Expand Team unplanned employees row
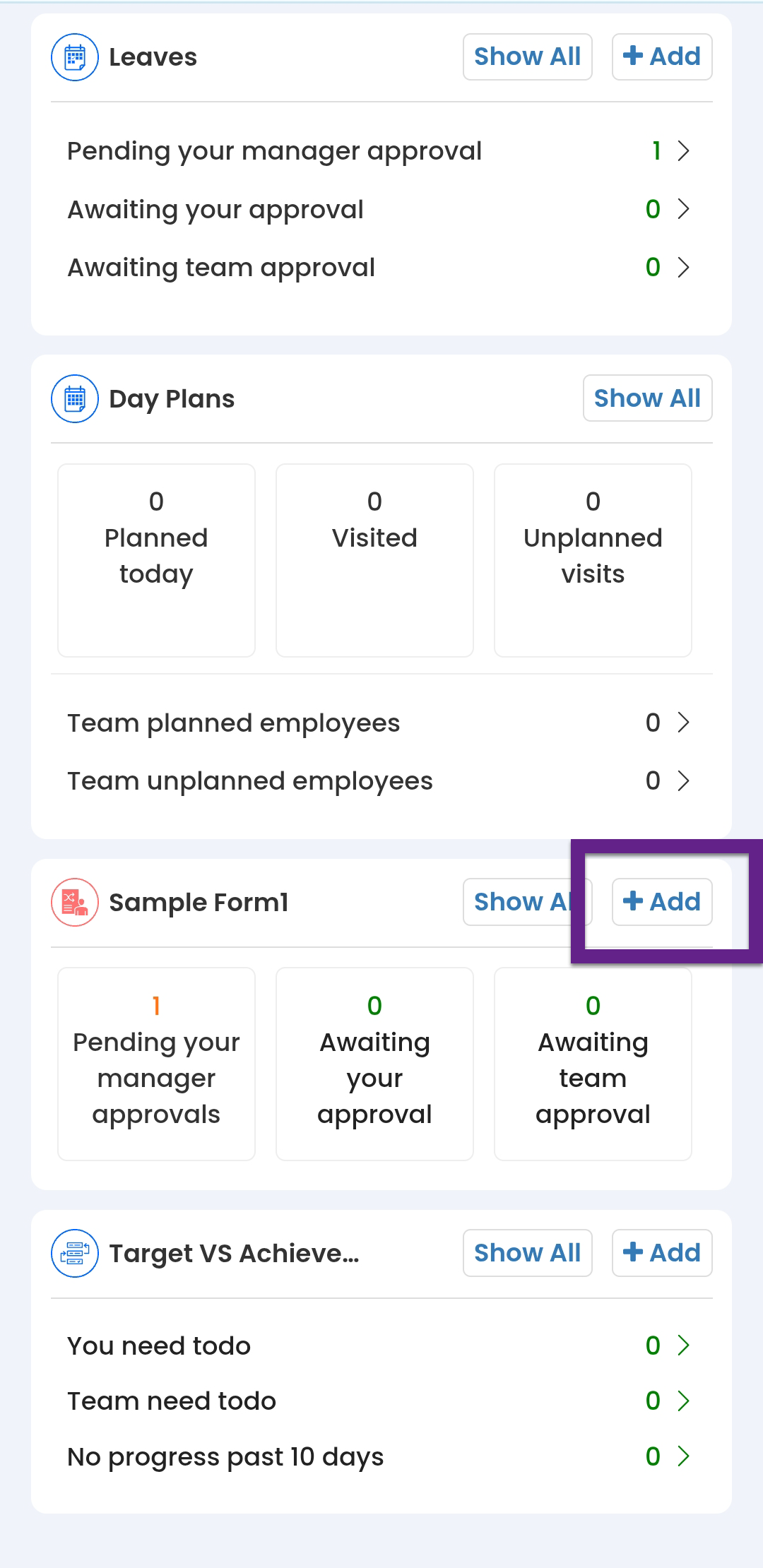 click(683, 780)
